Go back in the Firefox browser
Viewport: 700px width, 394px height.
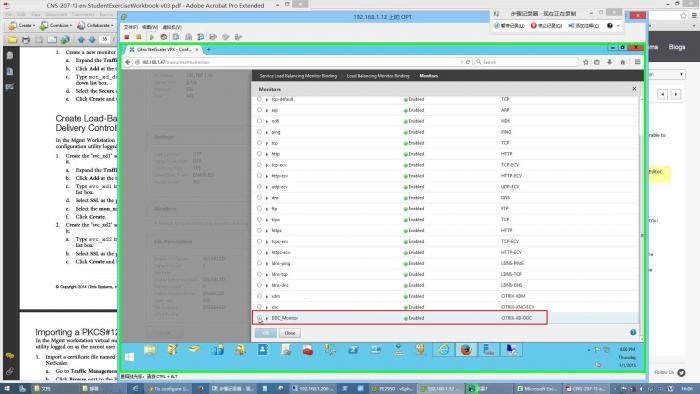[128, 62]
